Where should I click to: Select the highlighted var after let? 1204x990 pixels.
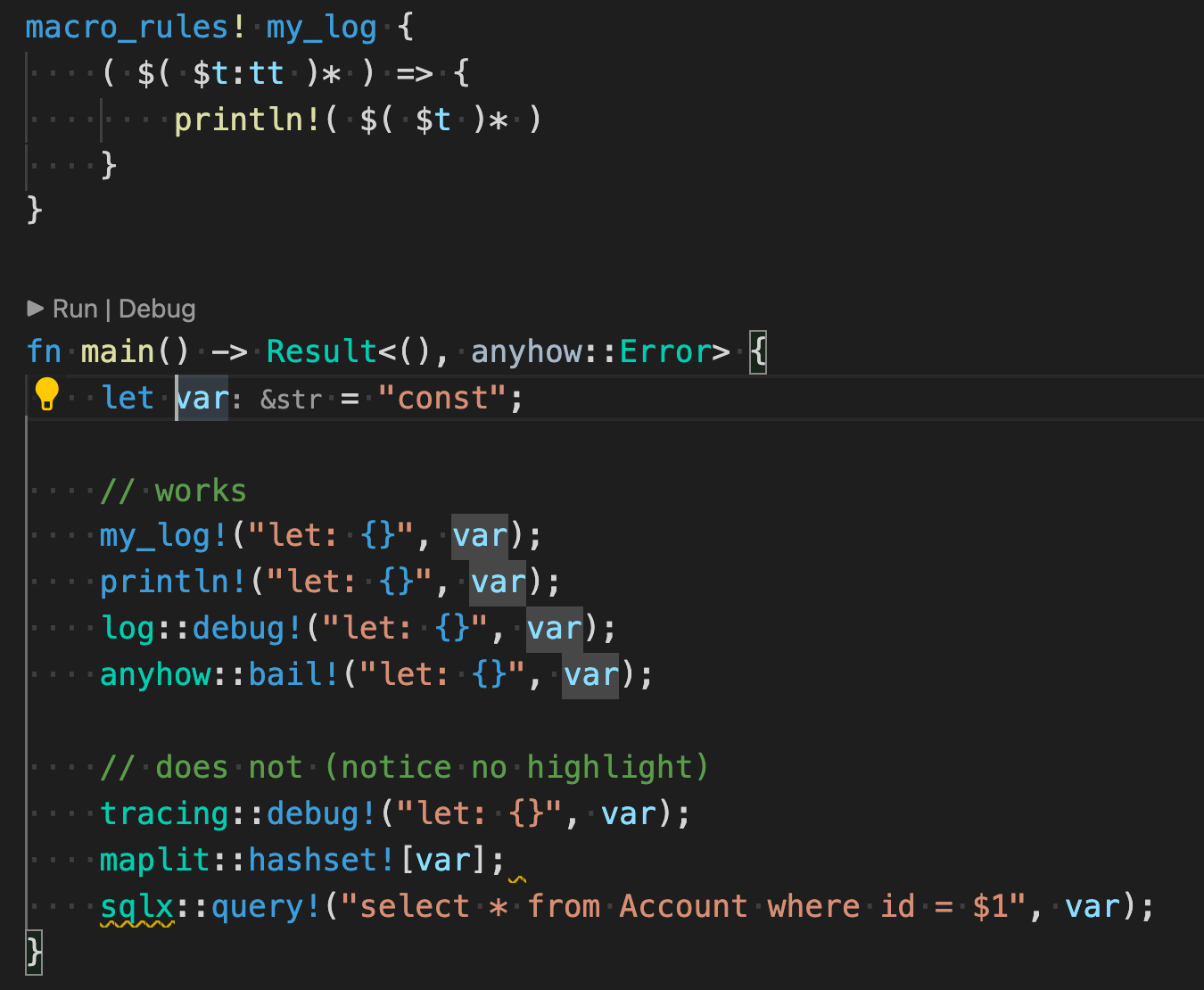[202, 398]
